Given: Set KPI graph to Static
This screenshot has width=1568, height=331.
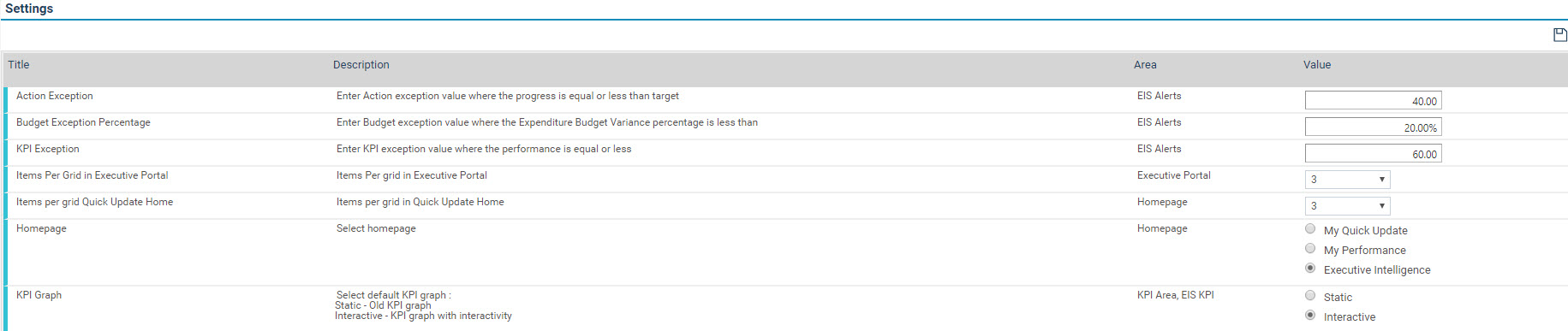Looking at the screenshot, I should (1310, 295).
